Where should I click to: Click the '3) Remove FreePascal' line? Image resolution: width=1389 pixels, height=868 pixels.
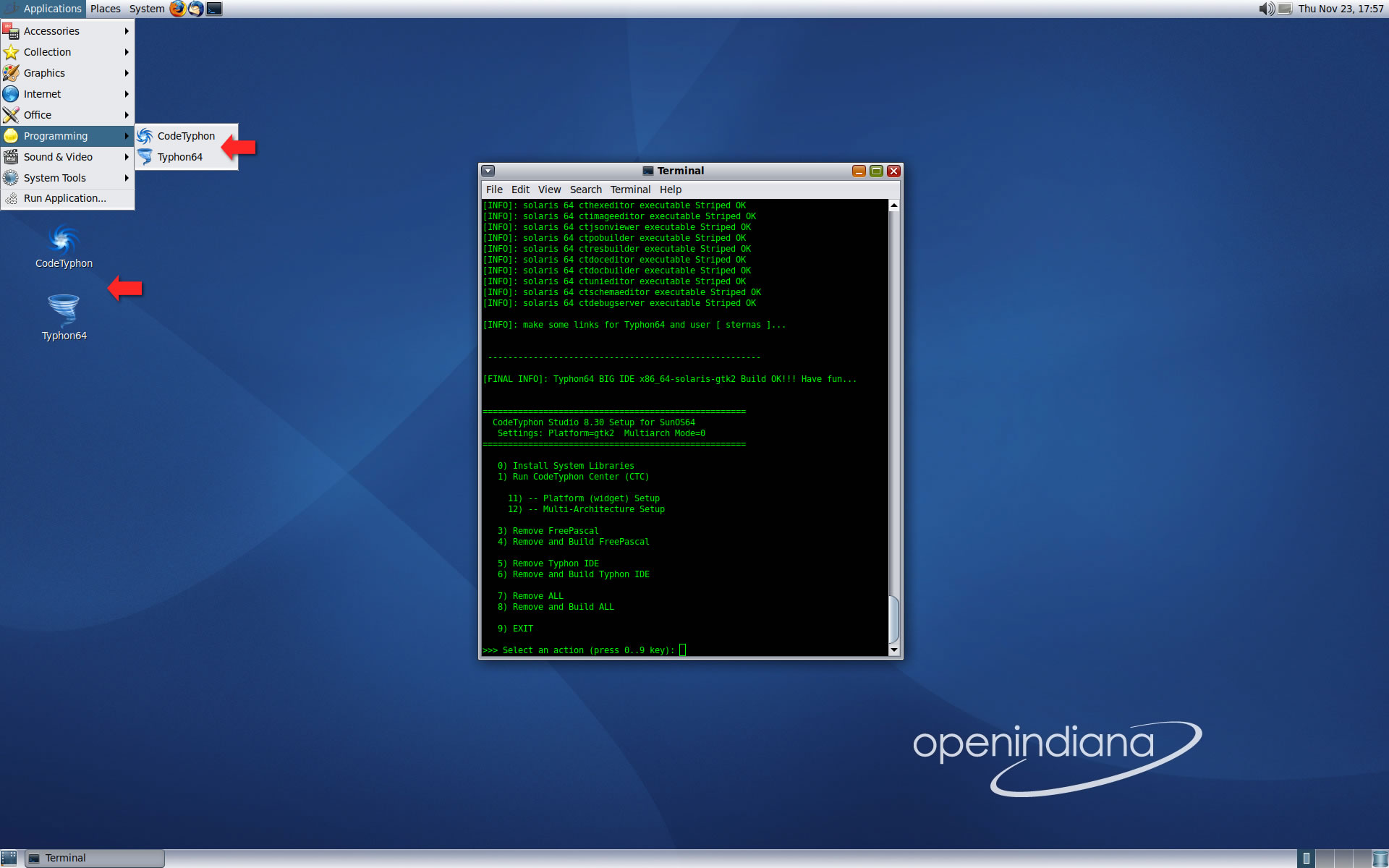point(548,531)
